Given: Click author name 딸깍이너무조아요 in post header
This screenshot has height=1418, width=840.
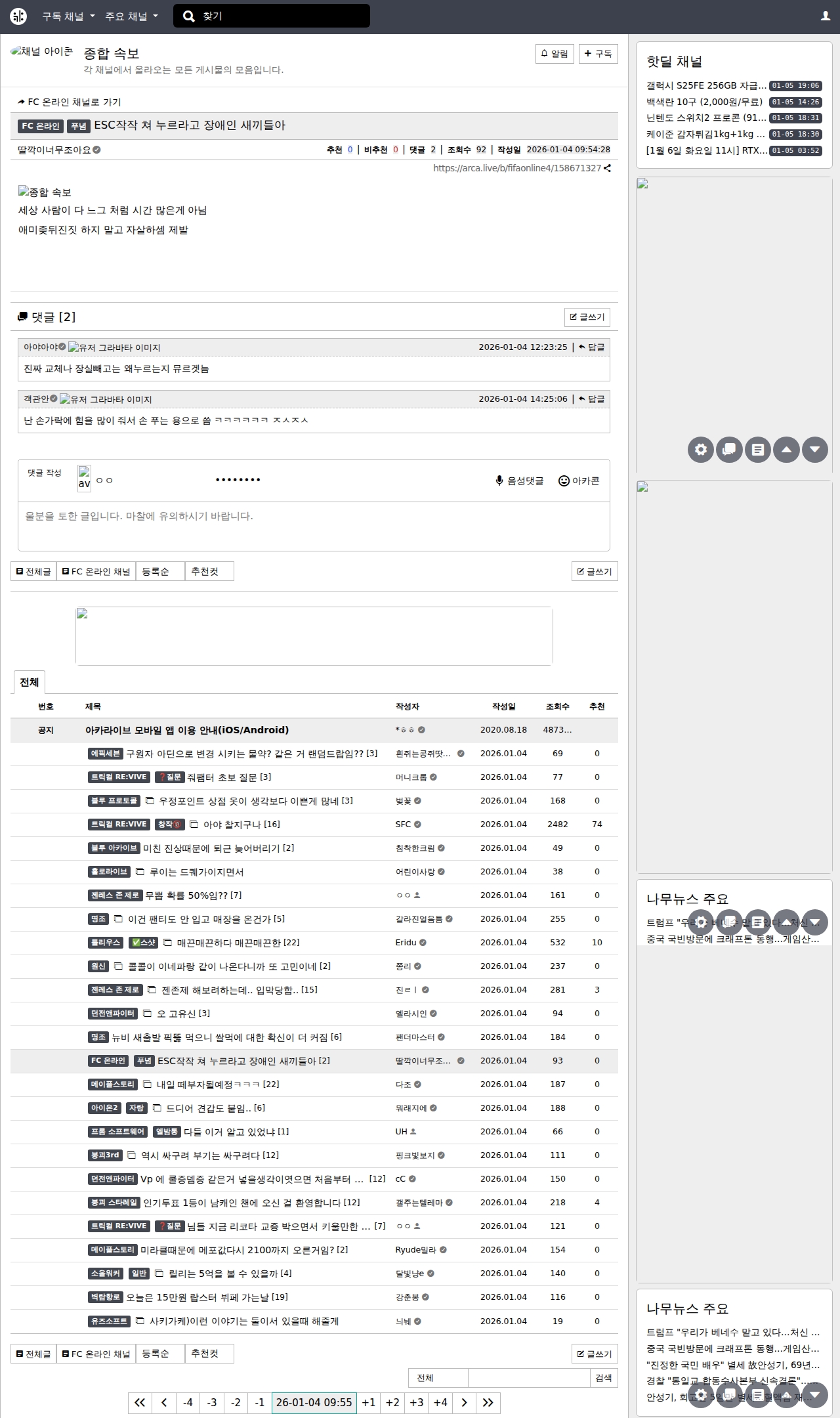Looking at the screenshot, I should coord(54,150).
